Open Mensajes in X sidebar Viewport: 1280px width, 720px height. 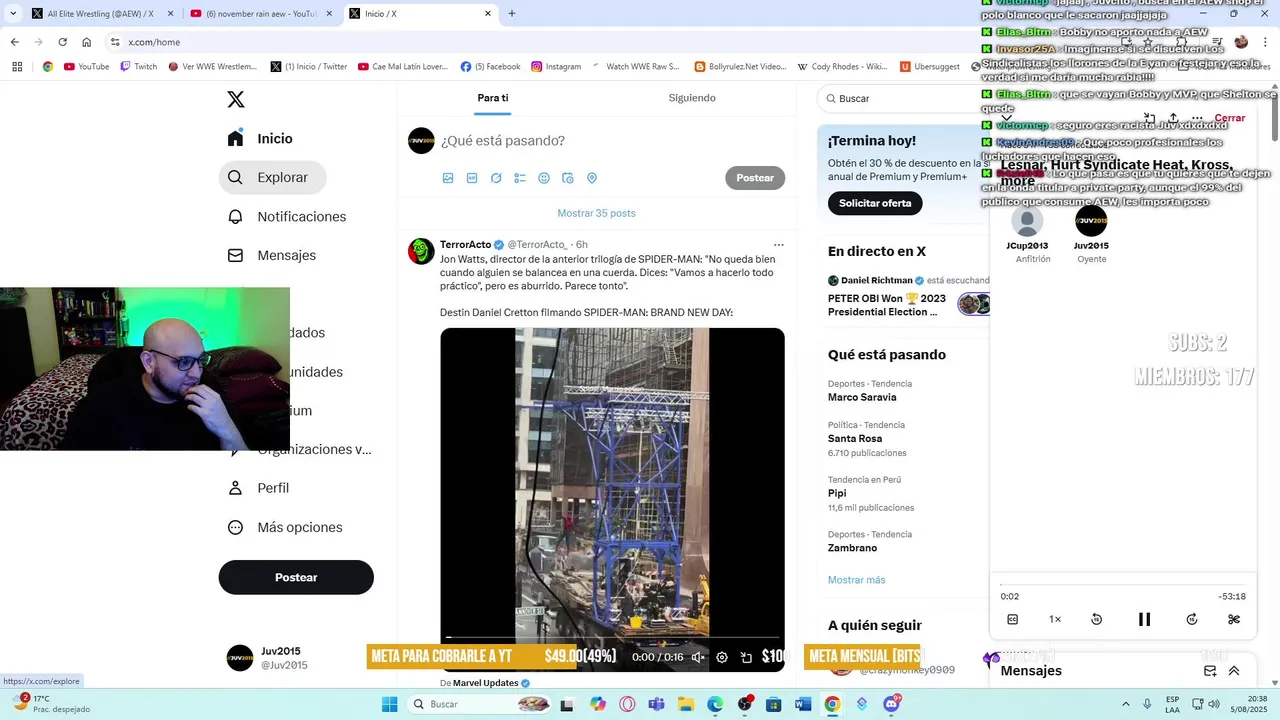click(271, 255)
